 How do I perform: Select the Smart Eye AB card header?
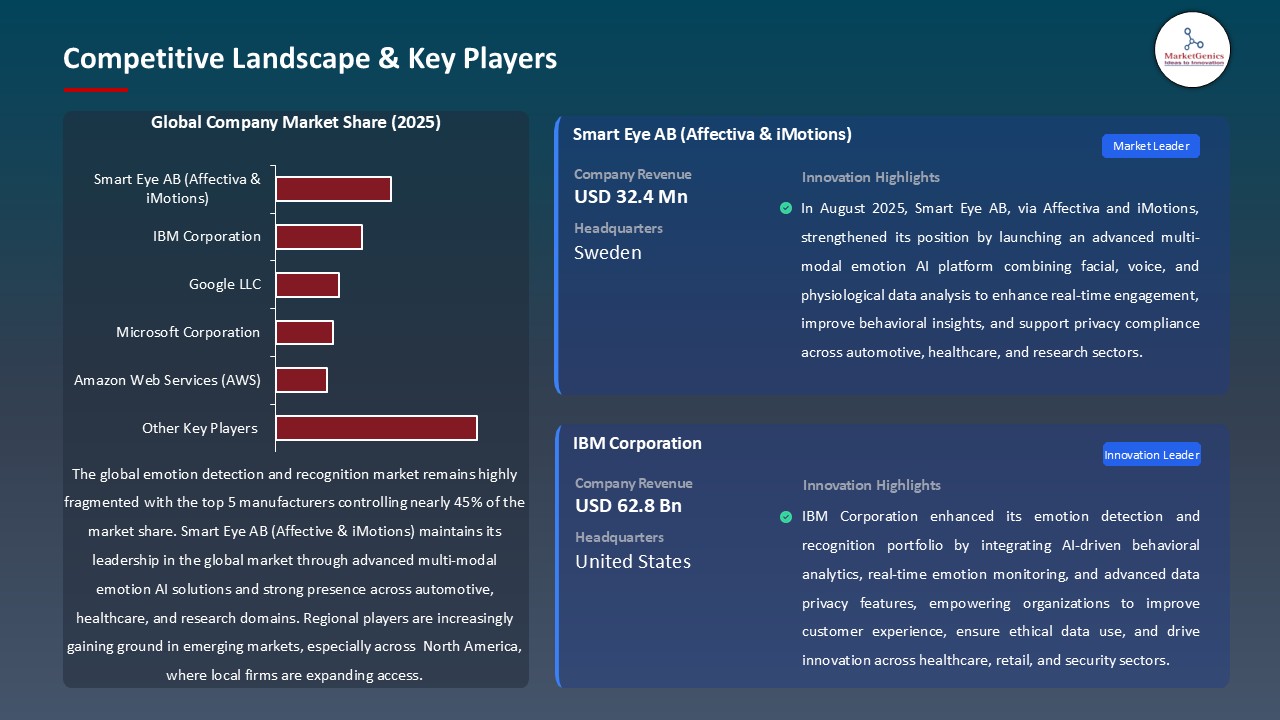(712, 133)
